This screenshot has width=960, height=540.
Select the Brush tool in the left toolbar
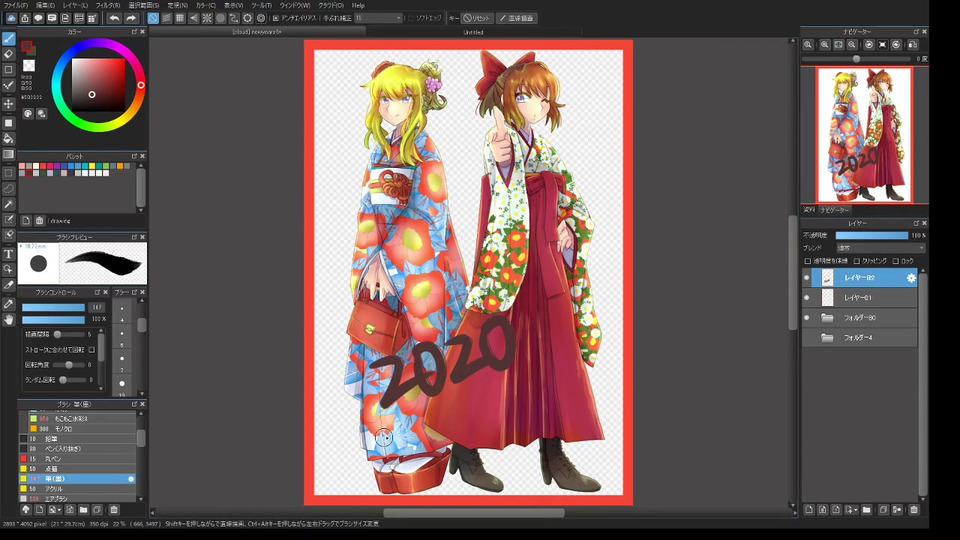(x=9, y=38)
